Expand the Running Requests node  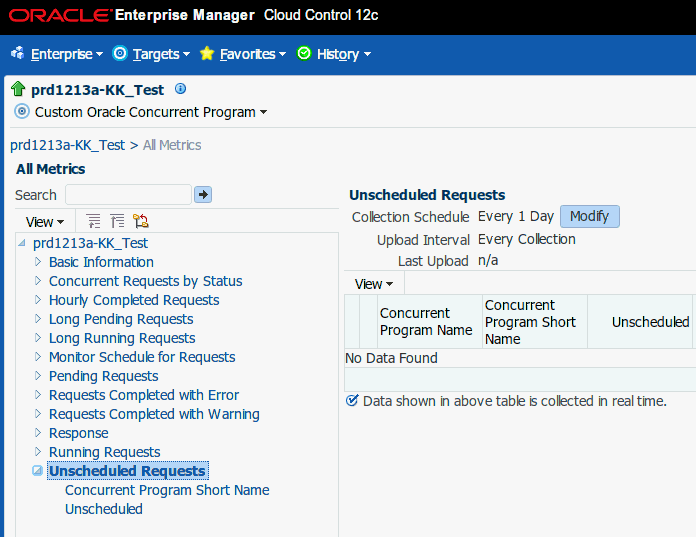tap(38, 451)
